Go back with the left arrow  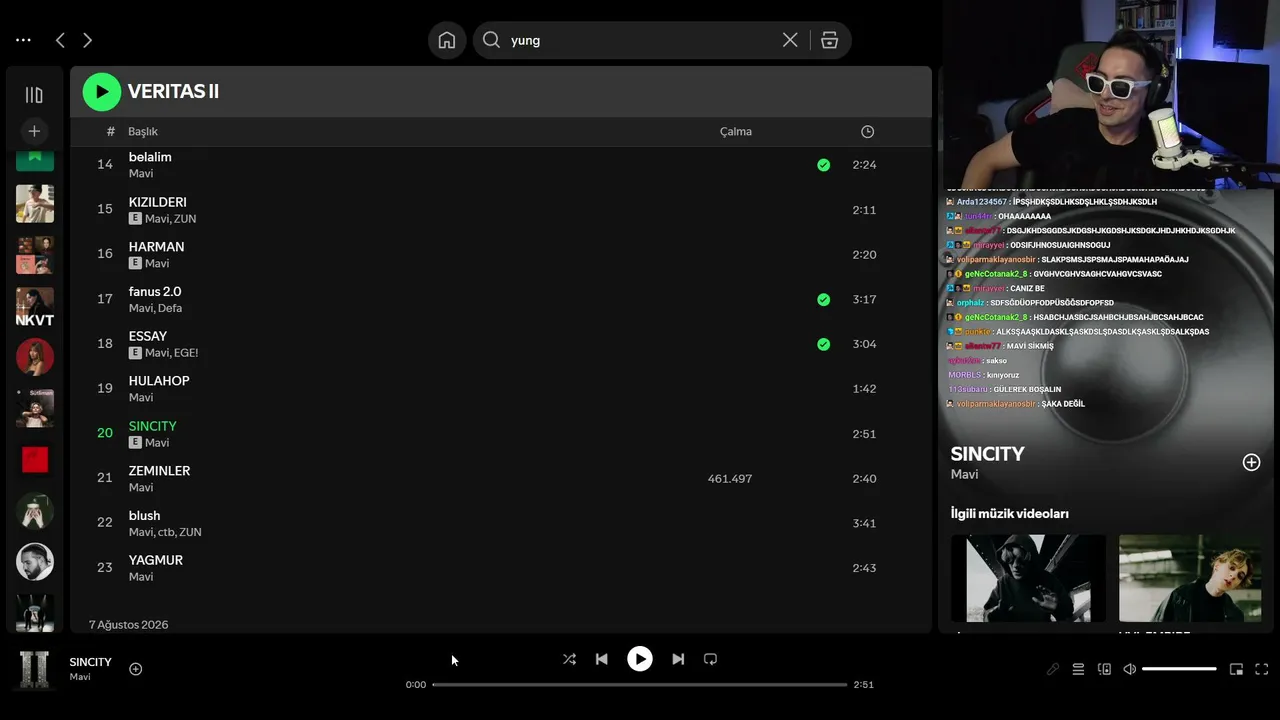coord(60,40)
